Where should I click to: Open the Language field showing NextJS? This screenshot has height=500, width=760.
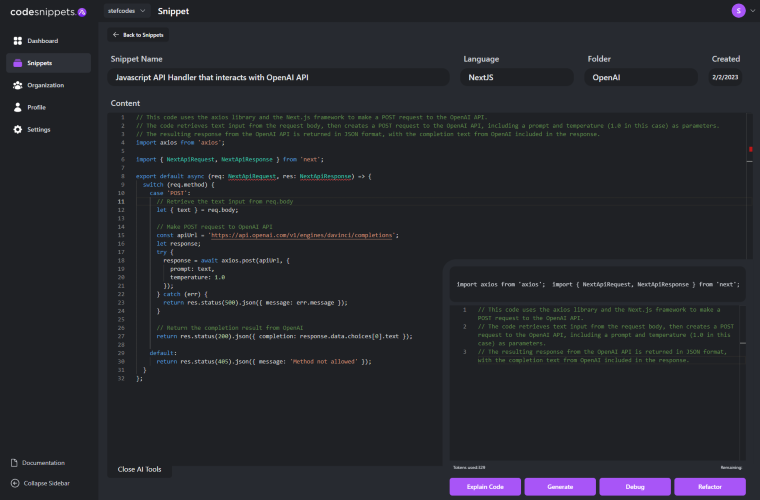tap(516, 77)
